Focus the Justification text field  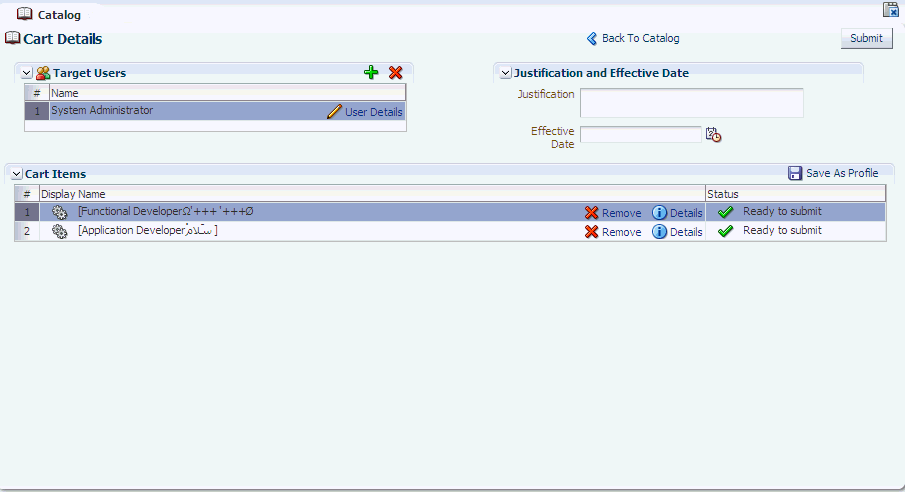point(691,103)
